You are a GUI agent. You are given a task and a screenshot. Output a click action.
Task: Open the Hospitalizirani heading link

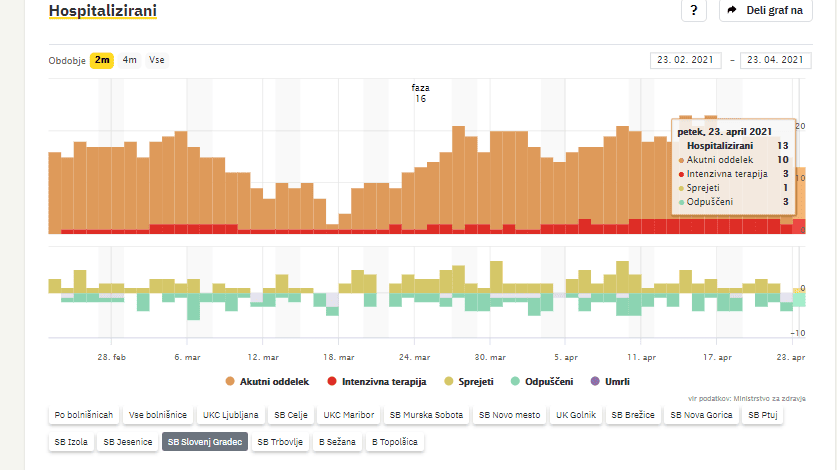click(x=102, y=11)
